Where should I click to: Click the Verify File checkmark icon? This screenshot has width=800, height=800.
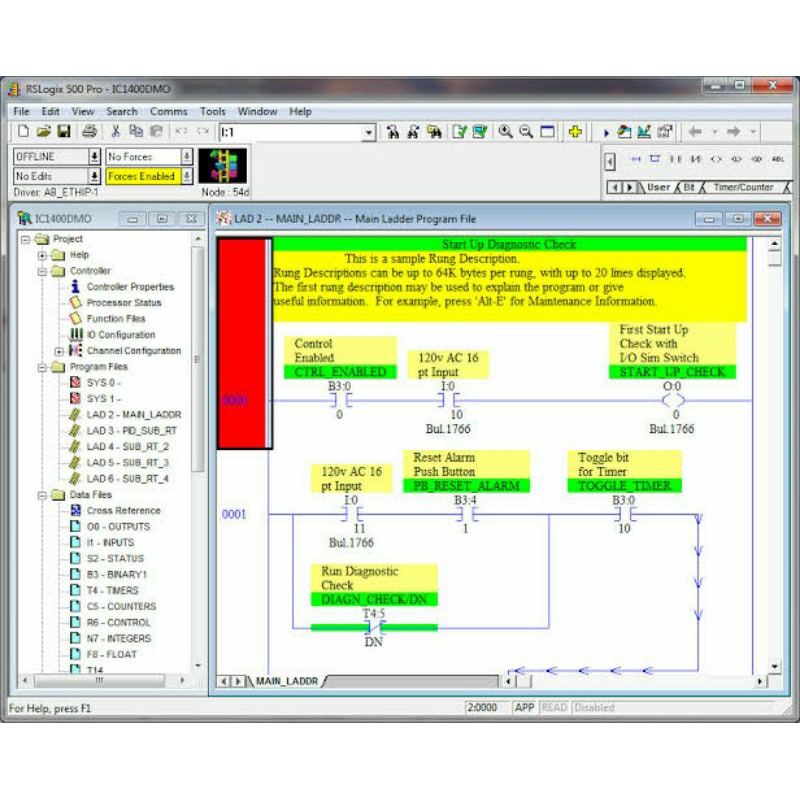click(x=459, y=132)
